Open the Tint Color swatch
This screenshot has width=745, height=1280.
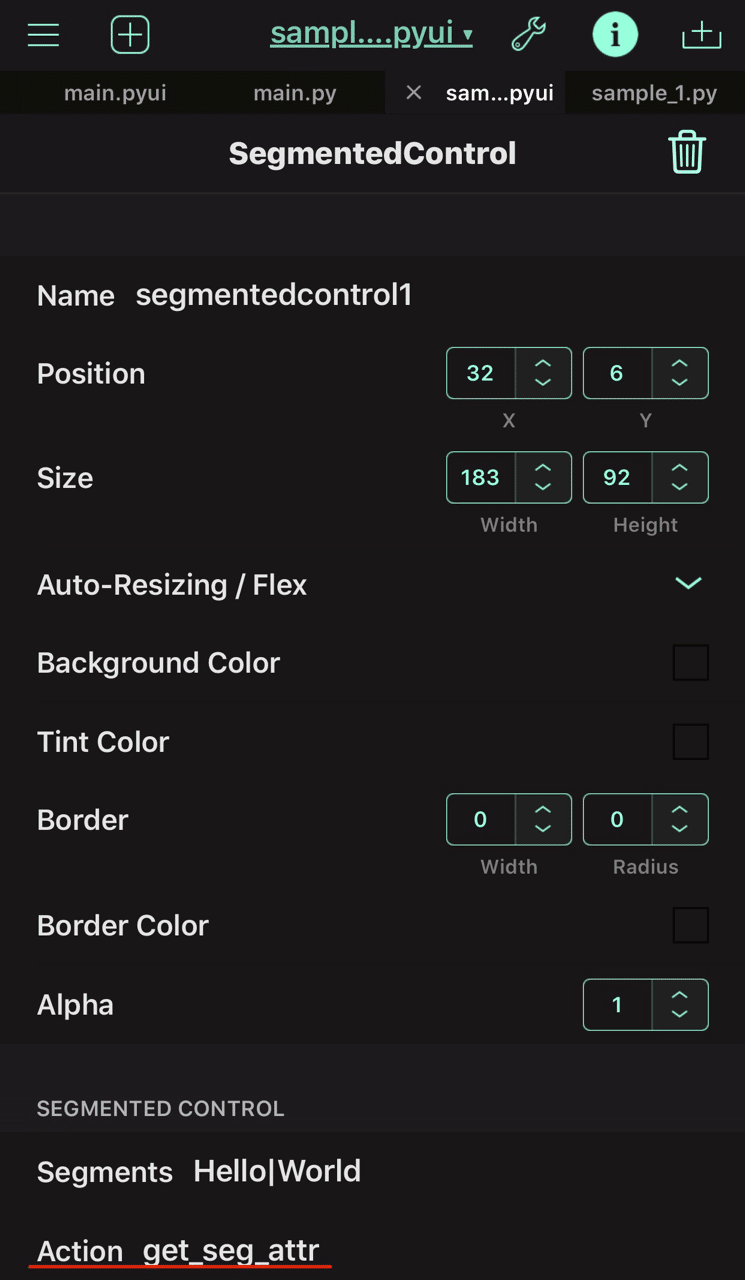coord(690,742)
